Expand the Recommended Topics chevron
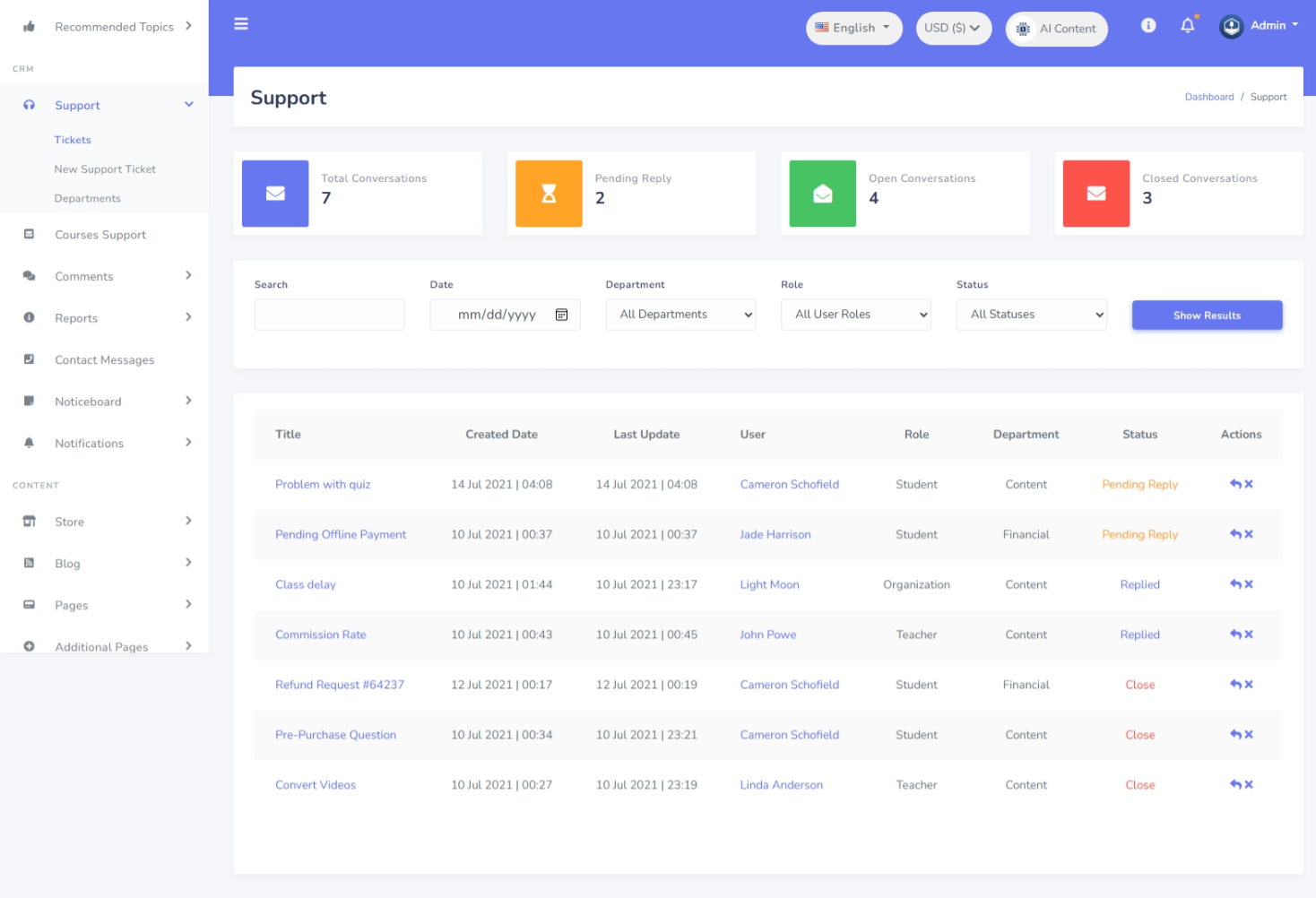Screen dimensions: 1316x898 (188, 26)
